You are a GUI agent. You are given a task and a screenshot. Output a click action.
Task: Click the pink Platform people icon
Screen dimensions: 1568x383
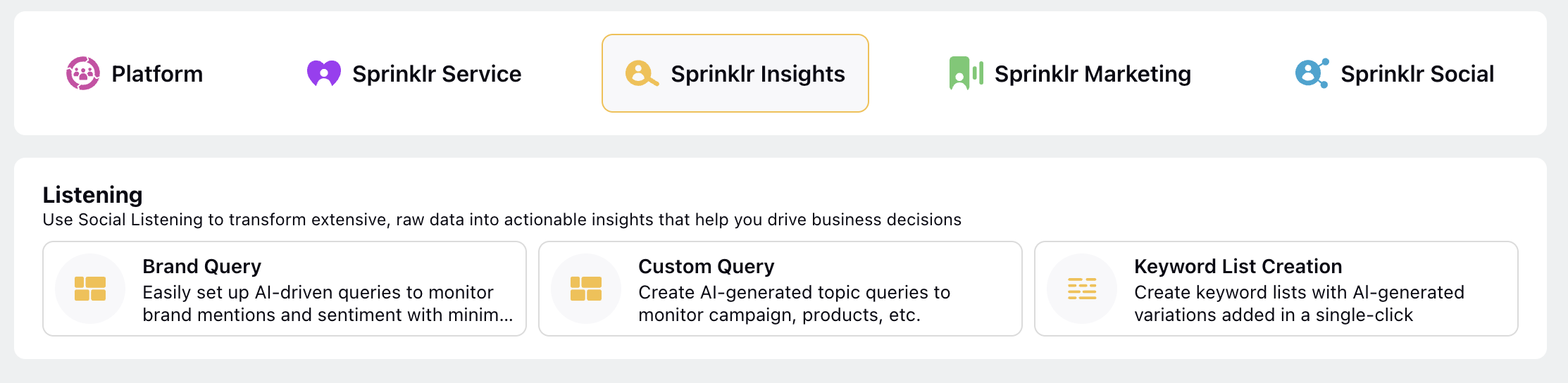[x=83, y=73]
